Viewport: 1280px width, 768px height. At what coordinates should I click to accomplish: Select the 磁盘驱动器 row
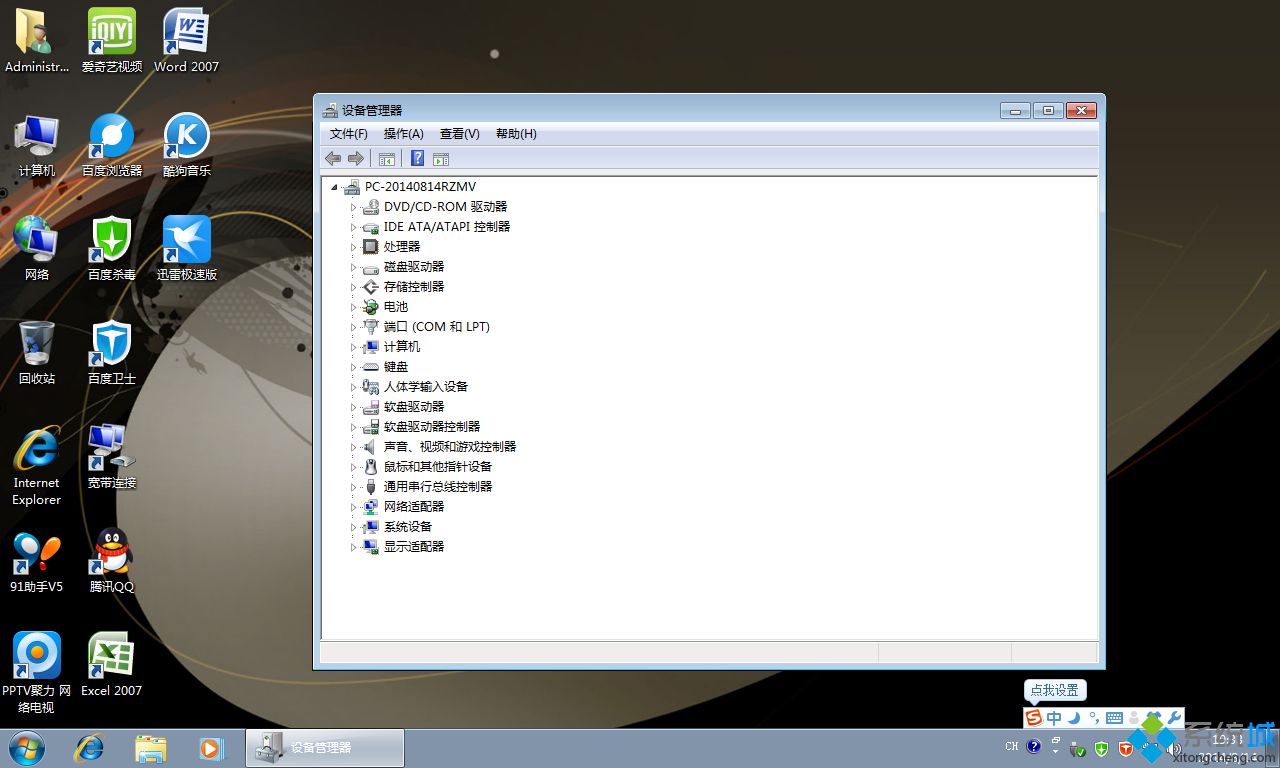click(403, 267)
